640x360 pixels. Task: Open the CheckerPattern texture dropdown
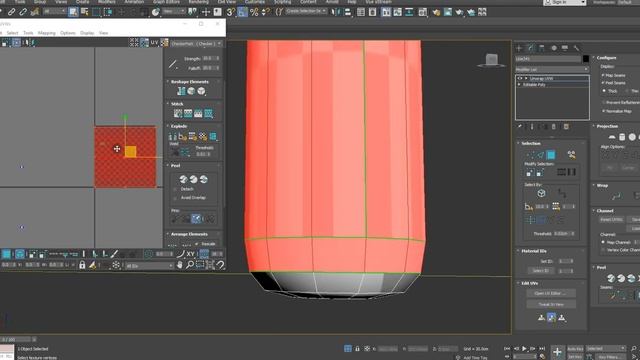pyautogui.click(x=197, y=43)
